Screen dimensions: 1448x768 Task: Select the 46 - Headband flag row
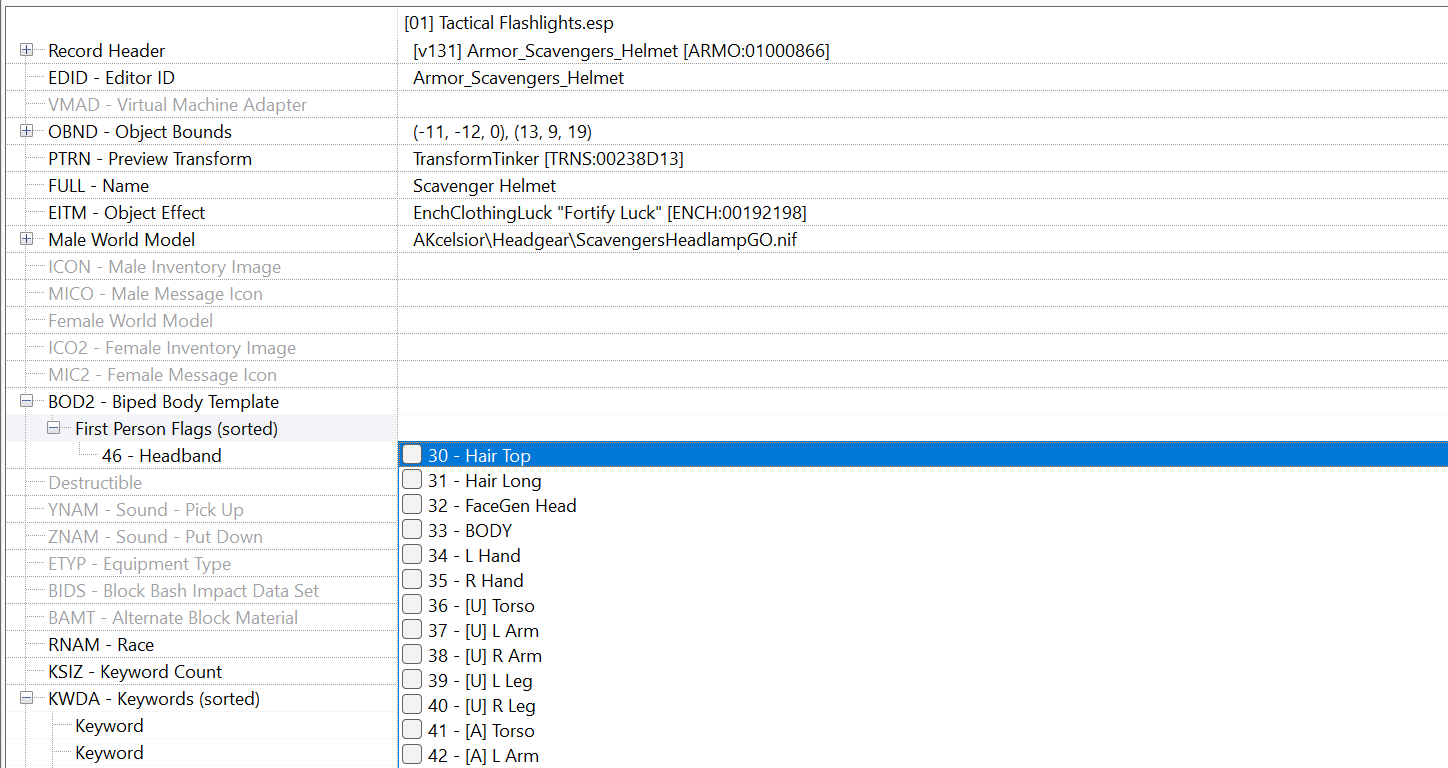[x=161, y=455]
